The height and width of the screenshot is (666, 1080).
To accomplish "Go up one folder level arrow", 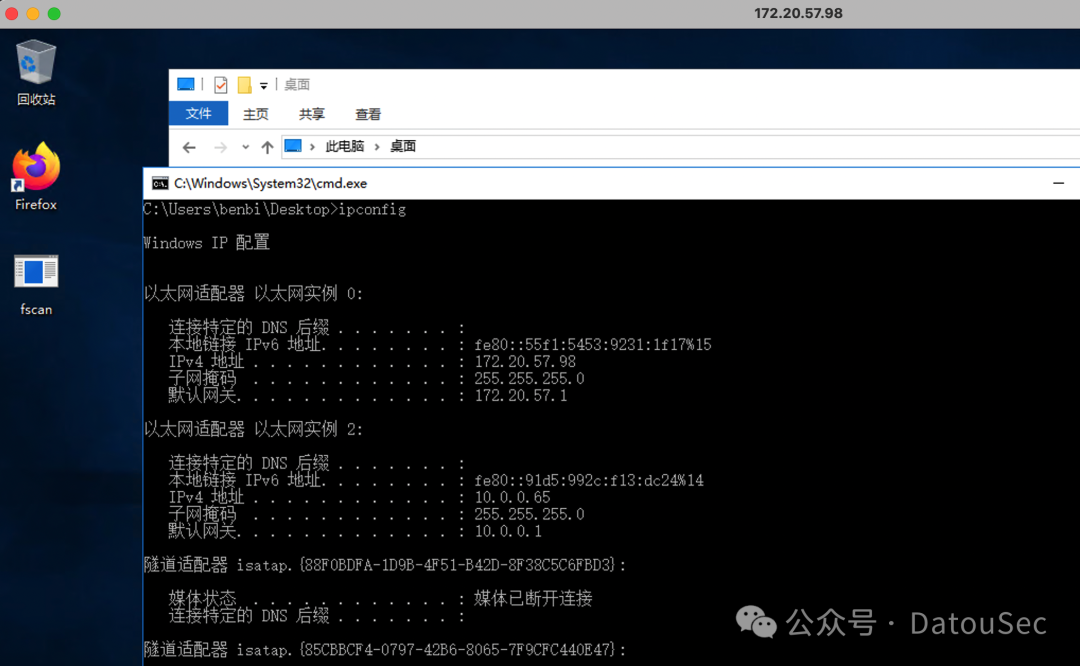I will 267,147.
